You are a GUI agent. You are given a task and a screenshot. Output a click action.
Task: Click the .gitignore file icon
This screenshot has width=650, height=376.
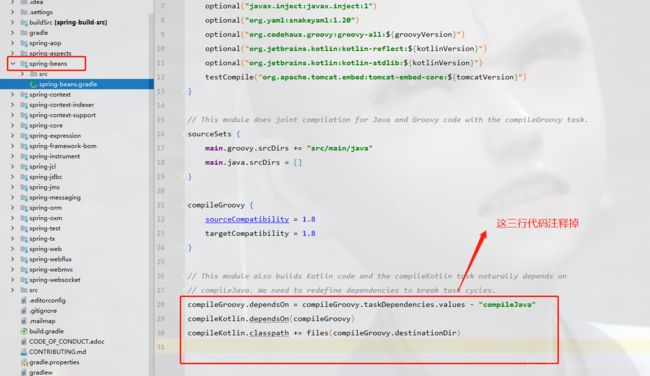(x=24, y=311)
